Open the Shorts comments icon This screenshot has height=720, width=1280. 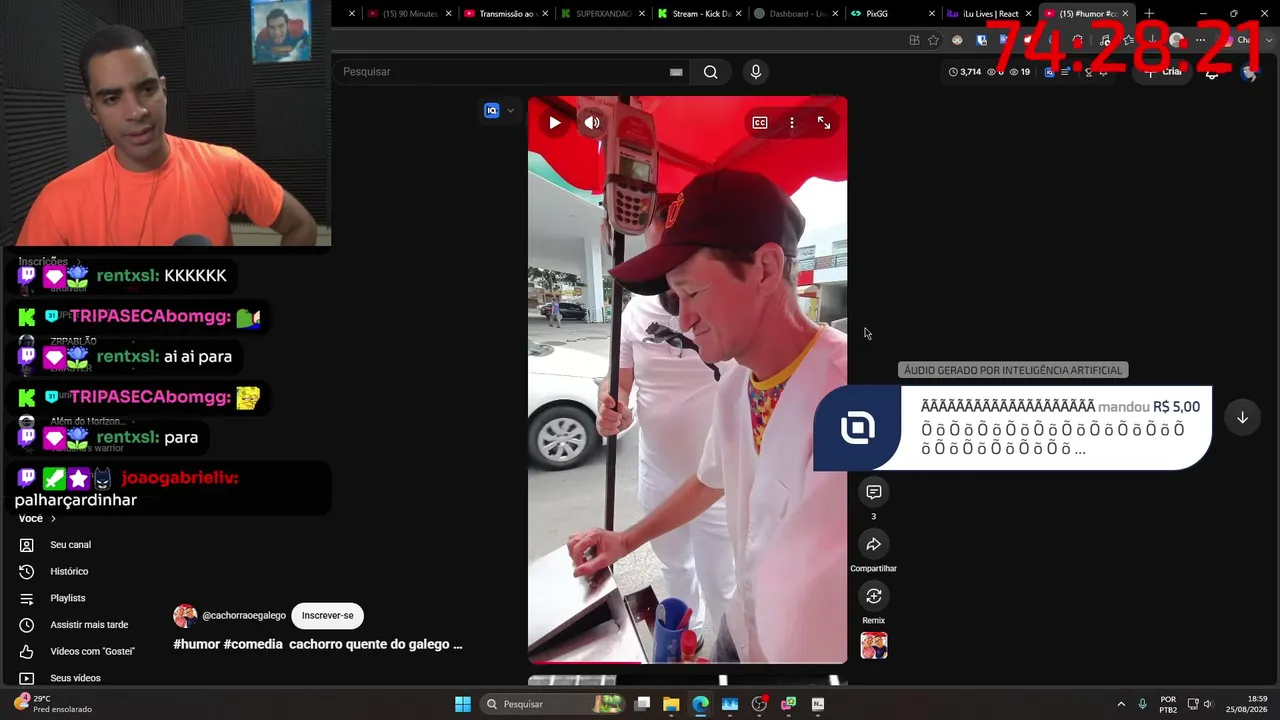pos(873,492)
